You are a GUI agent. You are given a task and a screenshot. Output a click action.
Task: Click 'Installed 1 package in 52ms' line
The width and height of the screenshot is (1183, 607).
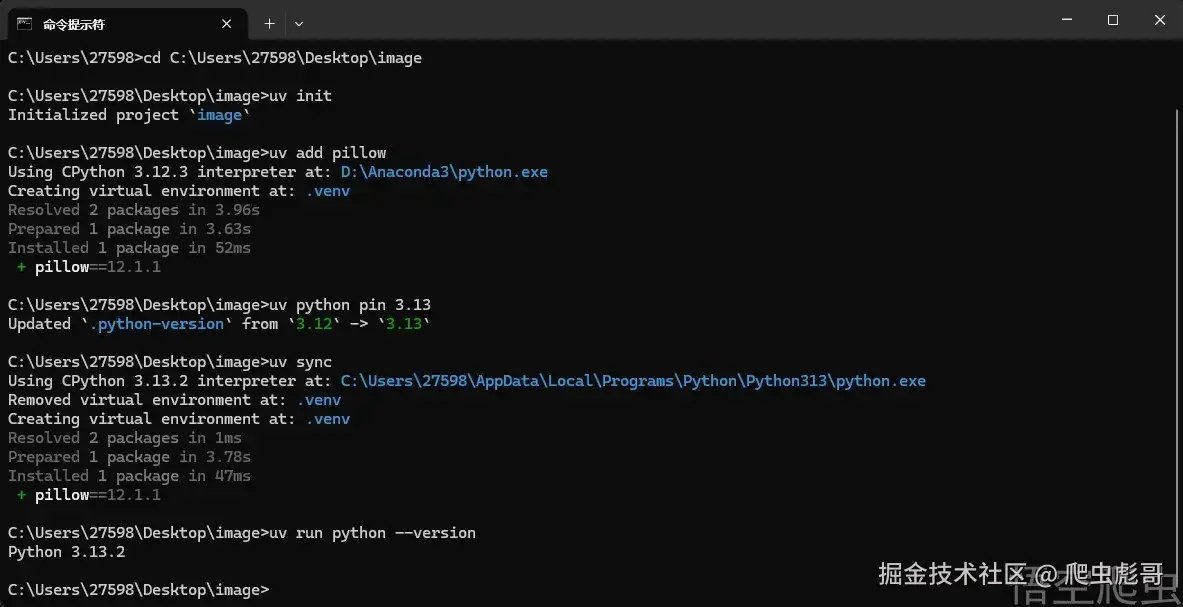coord(129,247)
